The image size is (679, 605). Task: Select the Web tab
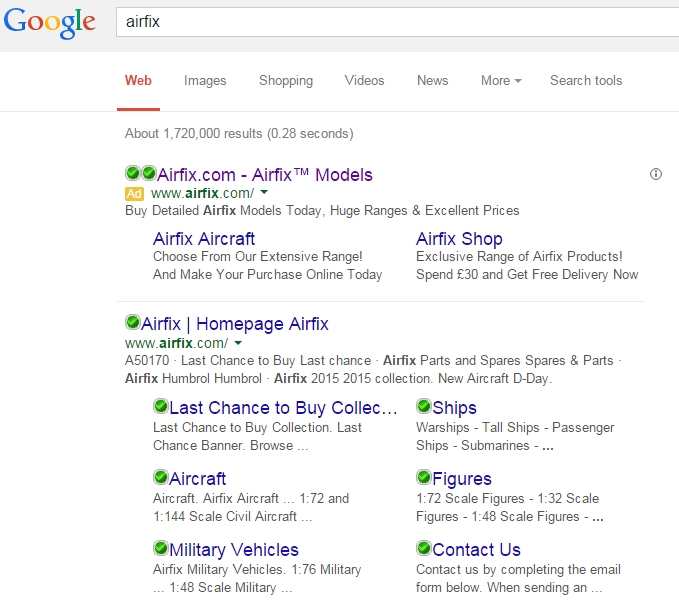138,81
